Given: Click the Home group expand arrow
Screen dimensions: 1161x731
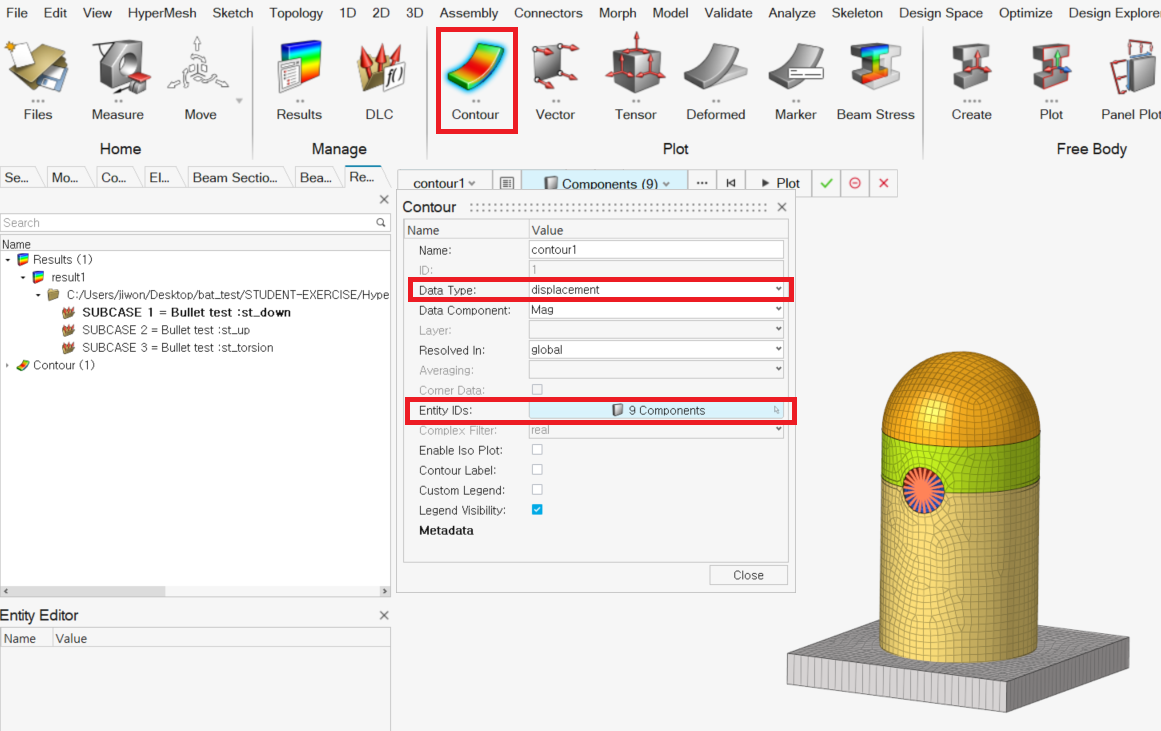Looking at the screenshot, I should [x=239, y=101].
